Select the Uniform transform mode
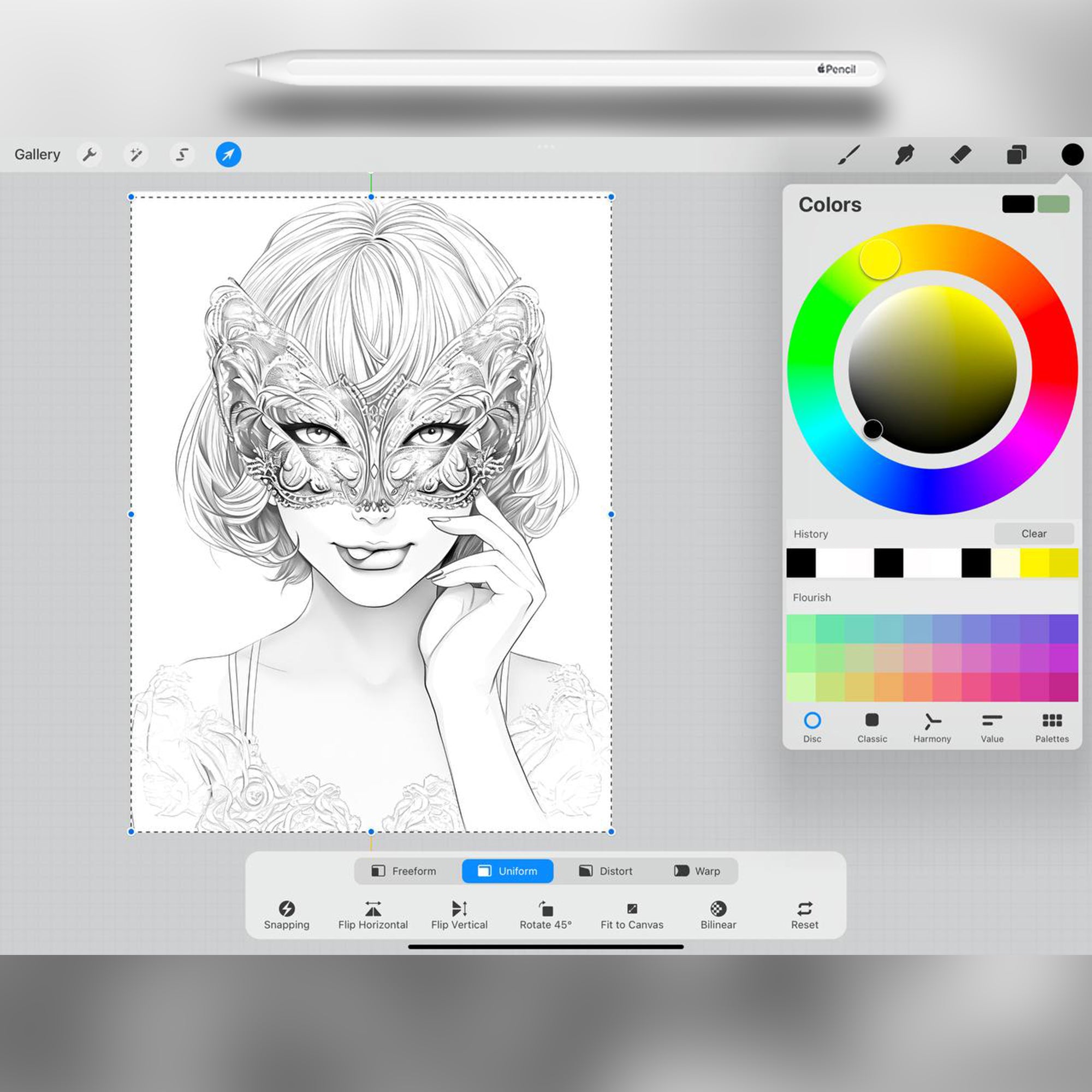 (507, 871)
